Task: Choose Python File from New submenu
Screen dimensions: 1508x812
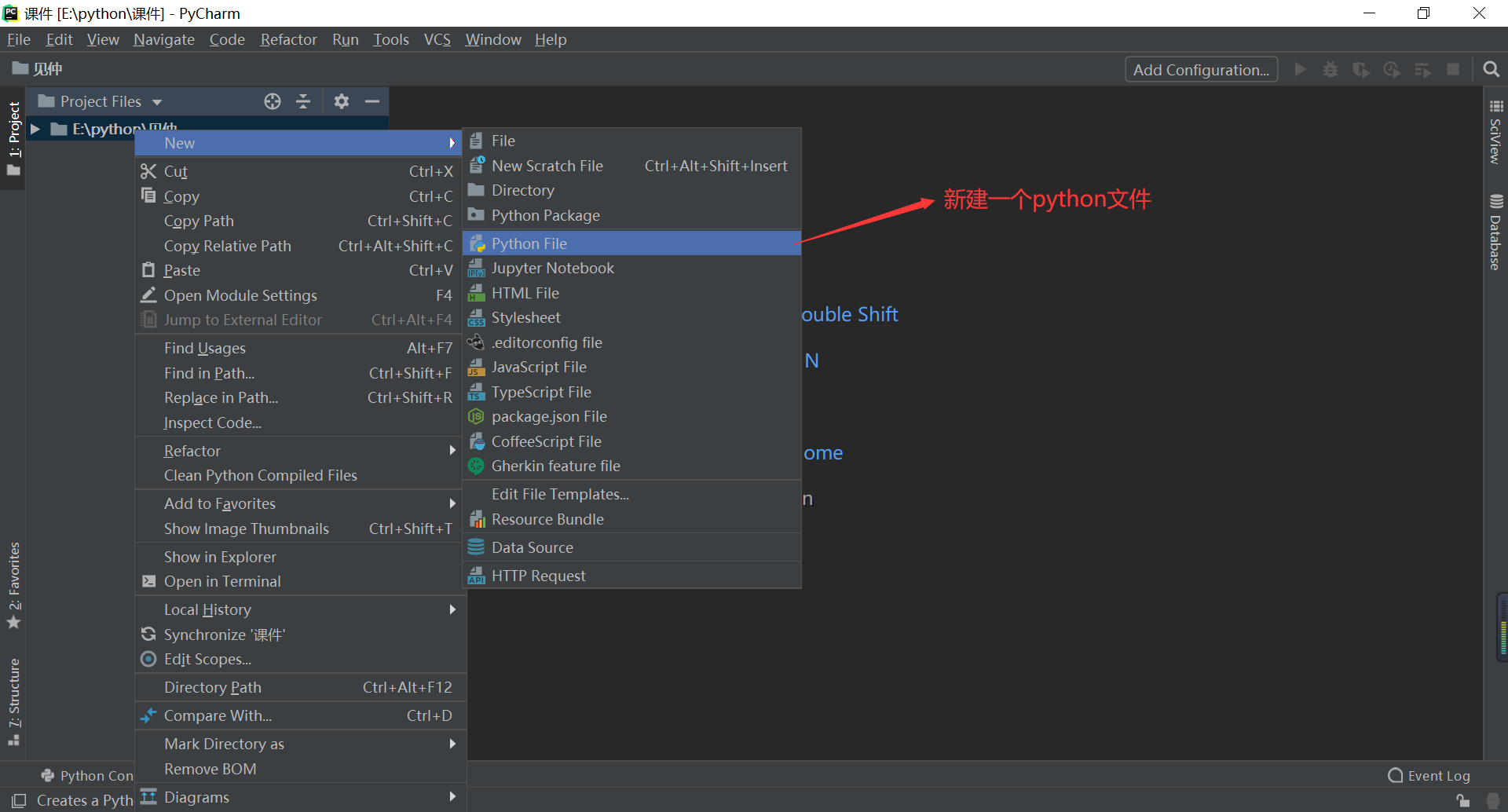Action: click(632, 243)
